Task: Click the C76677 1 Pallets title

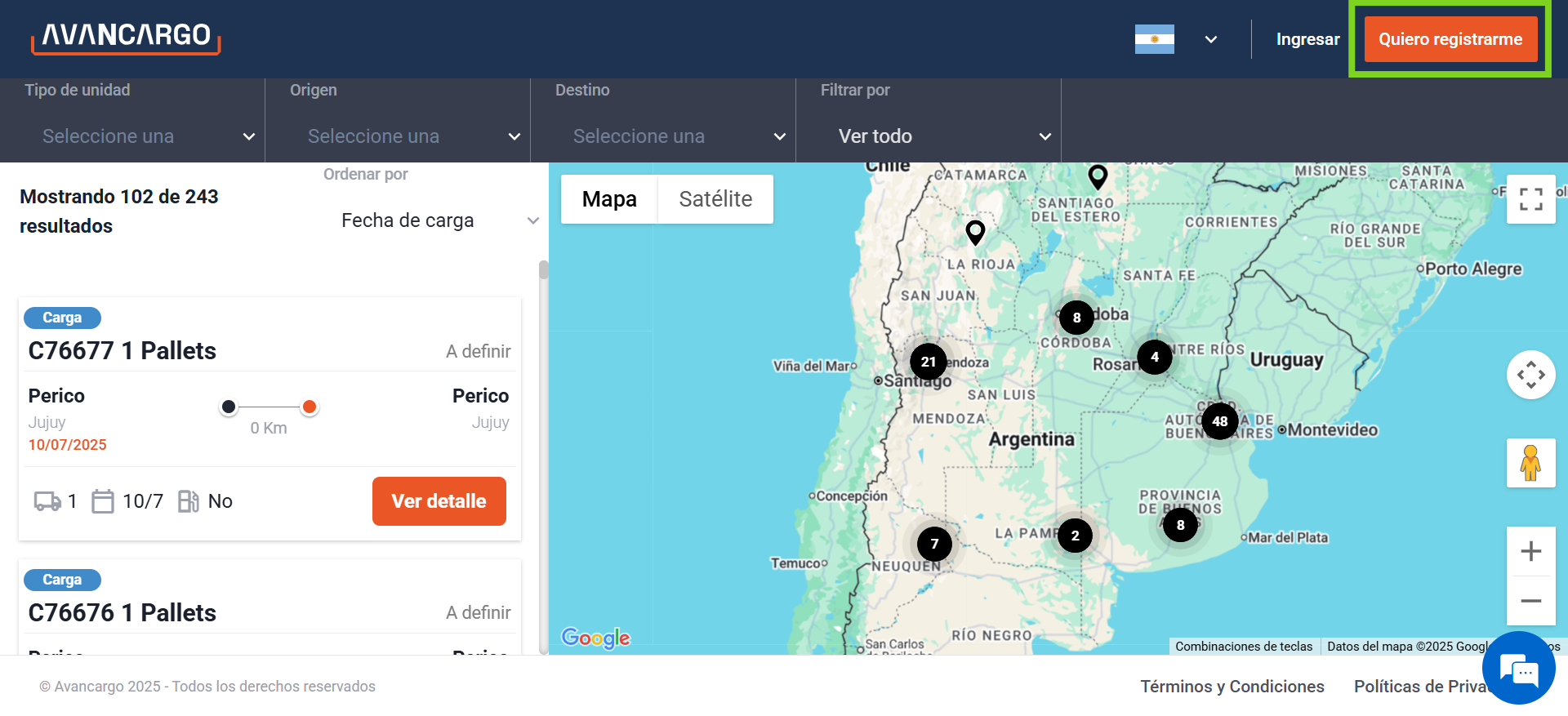Action: [x=122, y=351]
